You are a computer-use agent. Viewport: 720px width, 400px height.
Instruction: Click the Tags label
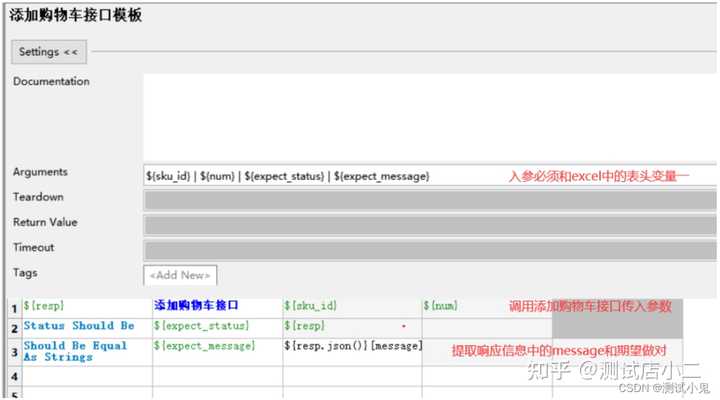(25, 273)
